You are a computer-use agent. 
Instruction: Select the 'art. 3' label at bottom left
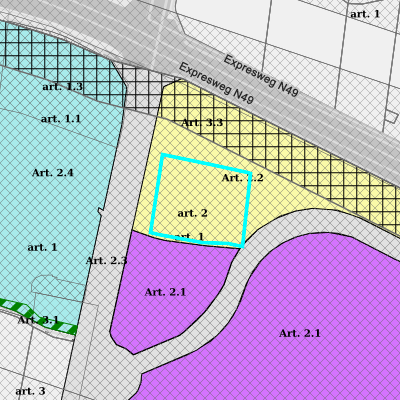click(x=30, y=391)
